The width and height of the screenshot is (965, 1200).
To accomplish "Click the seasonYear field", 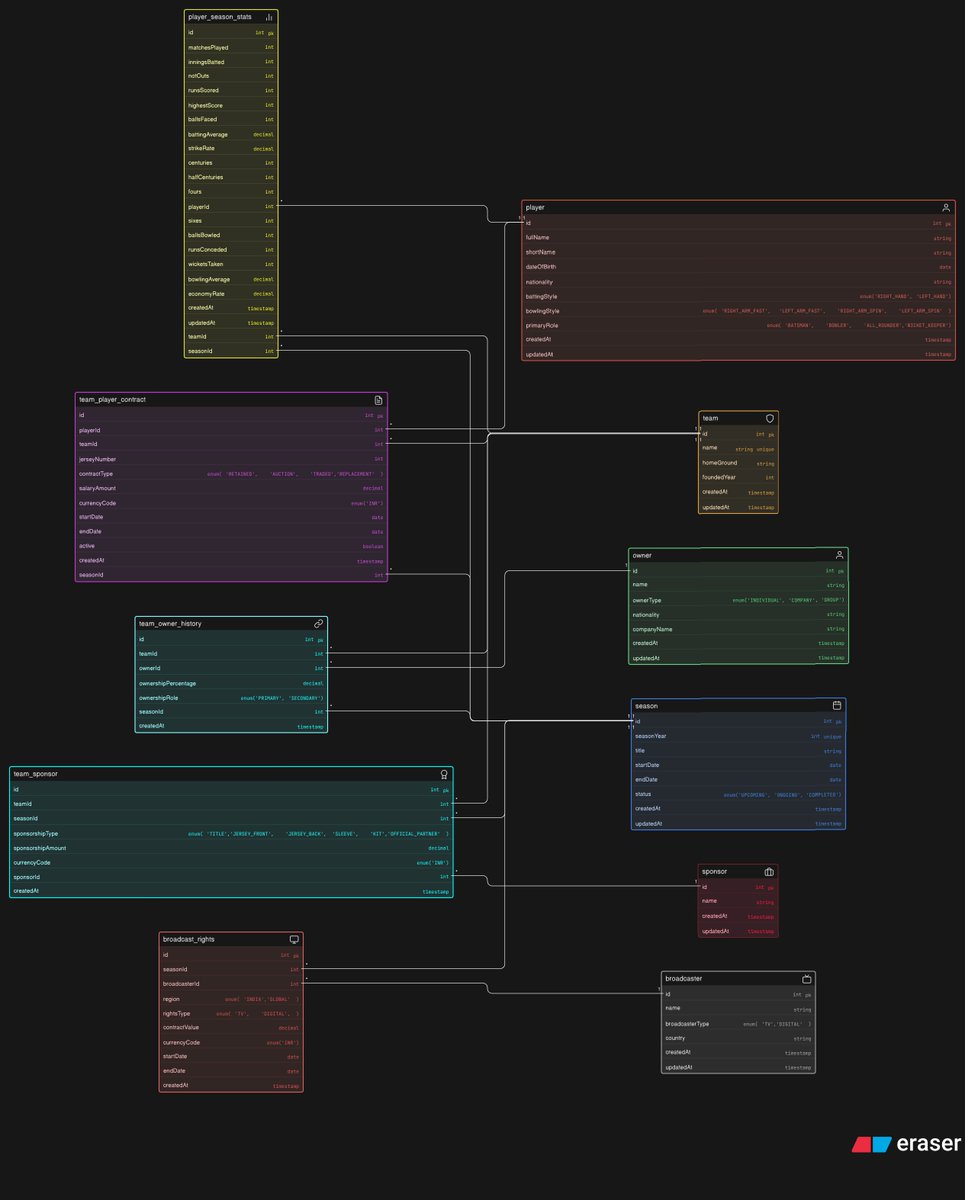I will pos(738,736).
